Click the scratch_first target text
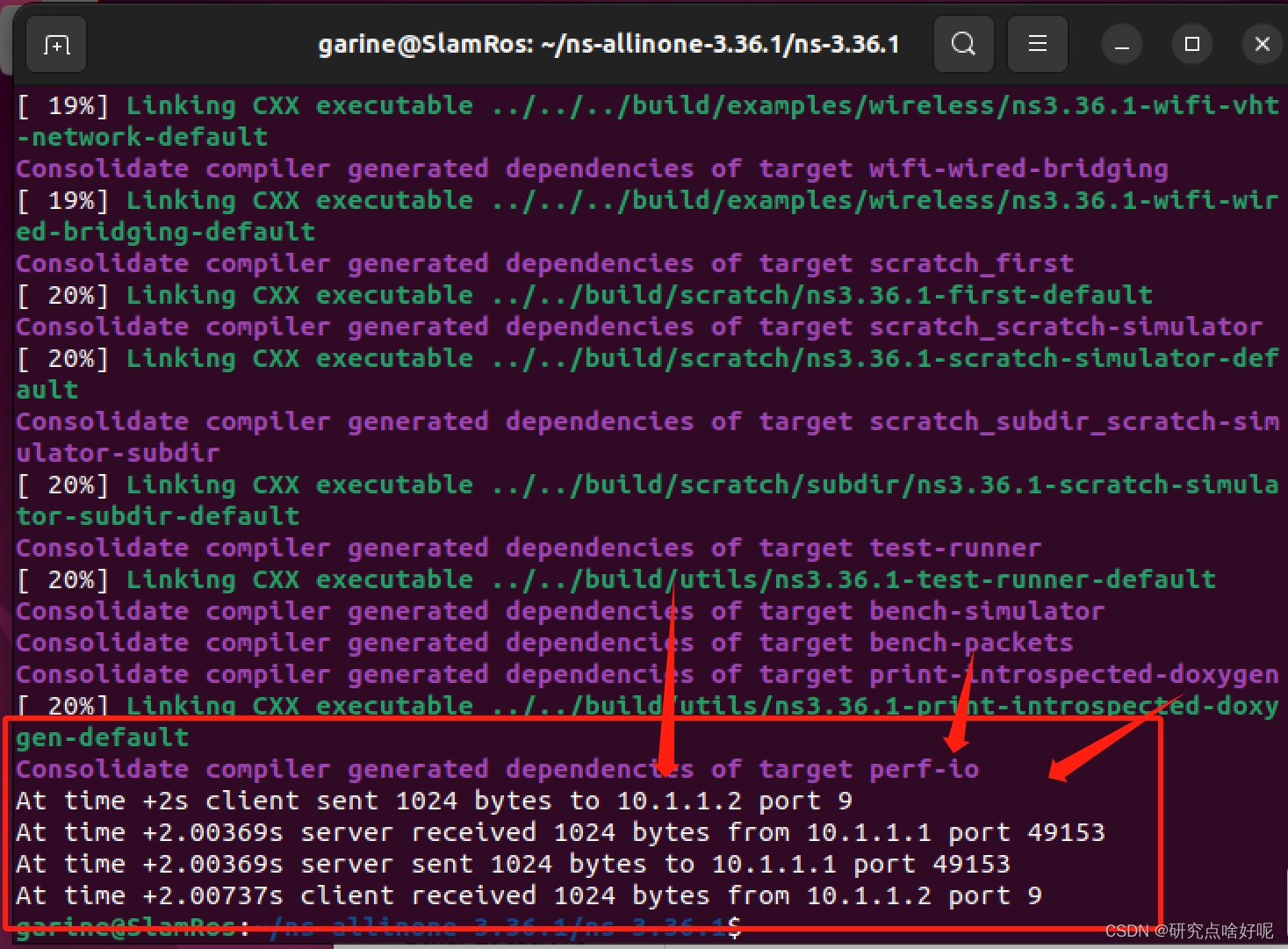Screen dimensions: 1288x949 pyautogui.click(x=970, y=262)
